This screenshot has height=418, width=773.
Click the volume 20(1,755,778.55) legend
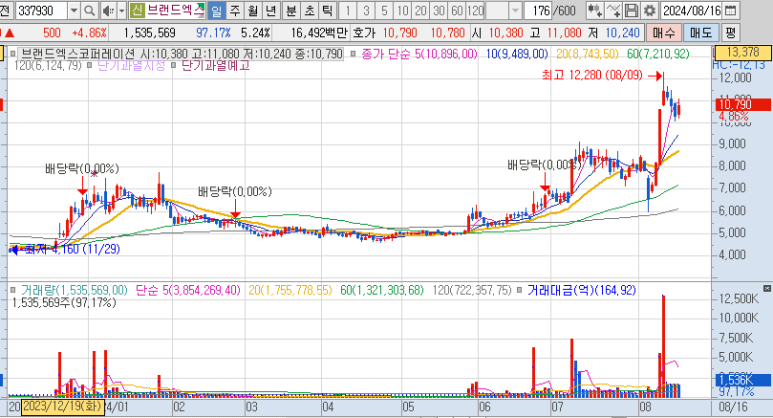tap(290, 290)
